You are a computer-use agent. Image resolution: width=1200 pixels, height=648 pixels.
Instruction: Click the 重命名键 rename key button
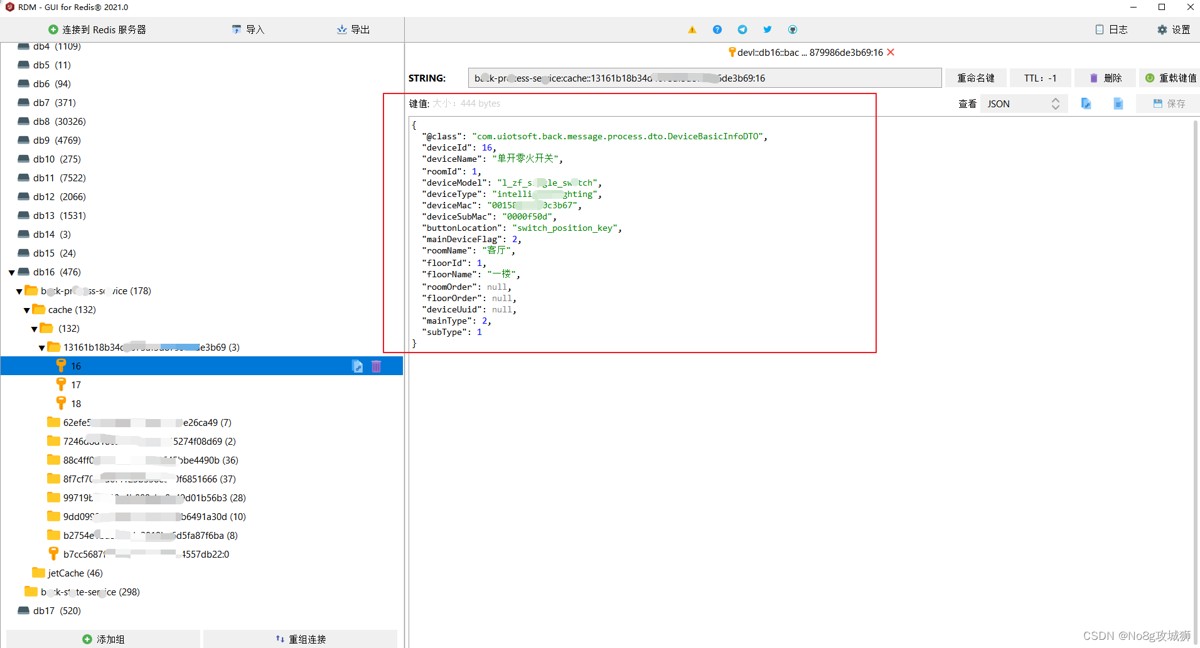(x=976, y=78)
